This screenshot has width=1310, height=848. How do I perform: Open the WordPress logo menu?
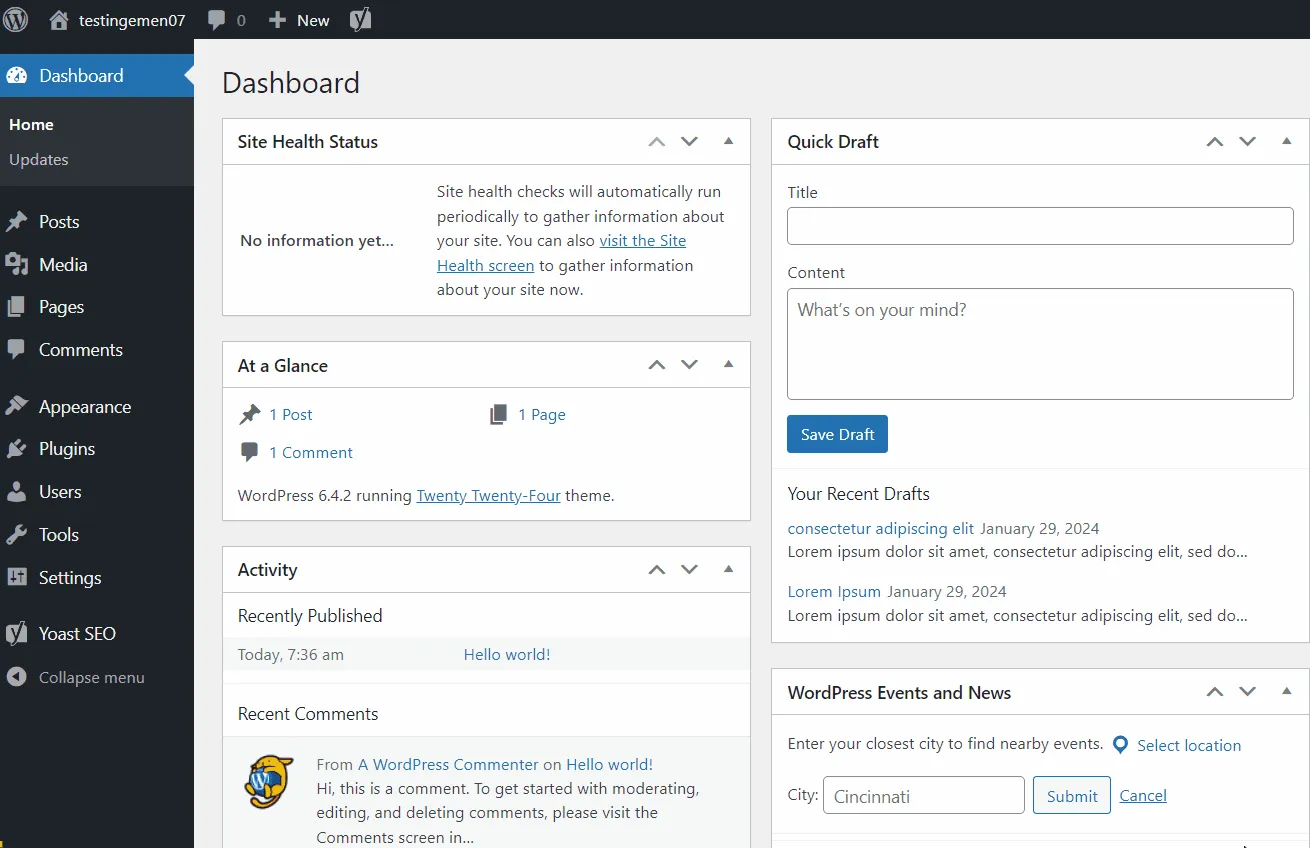15,19
